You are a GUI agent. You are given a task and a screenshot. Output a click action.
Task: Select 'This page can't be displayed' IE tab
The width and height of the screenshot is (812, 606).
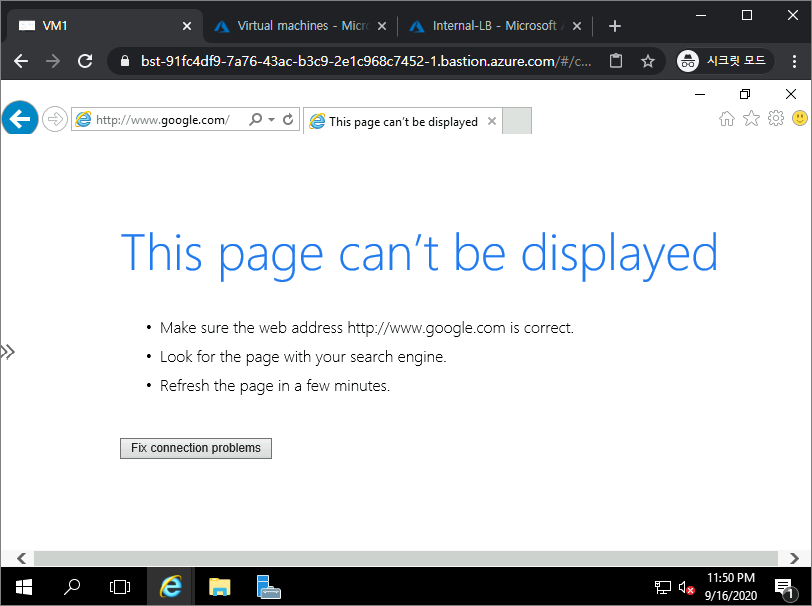coord(403,121)
